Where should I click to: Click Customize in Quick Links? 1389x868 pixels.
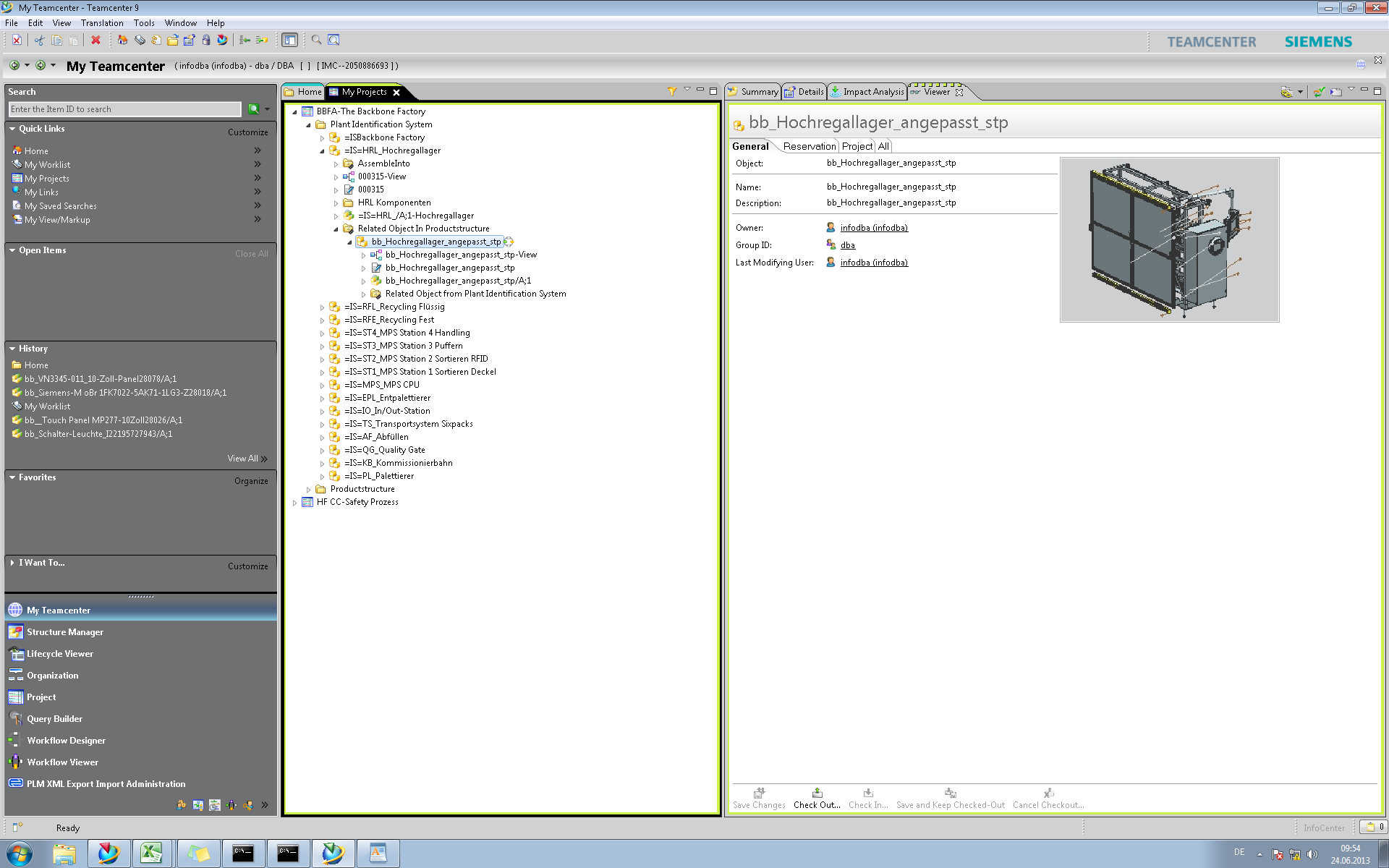(248, 132)
